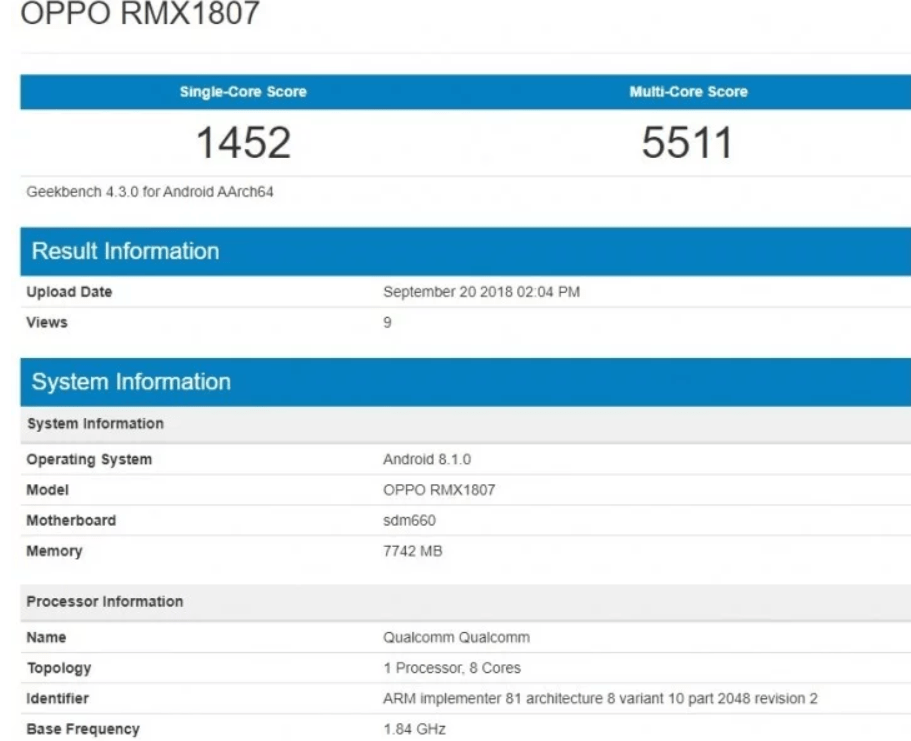Click the 1.84 GHz base frequency value
Viewport: 911px width, 741px height.
coord(414,729)
